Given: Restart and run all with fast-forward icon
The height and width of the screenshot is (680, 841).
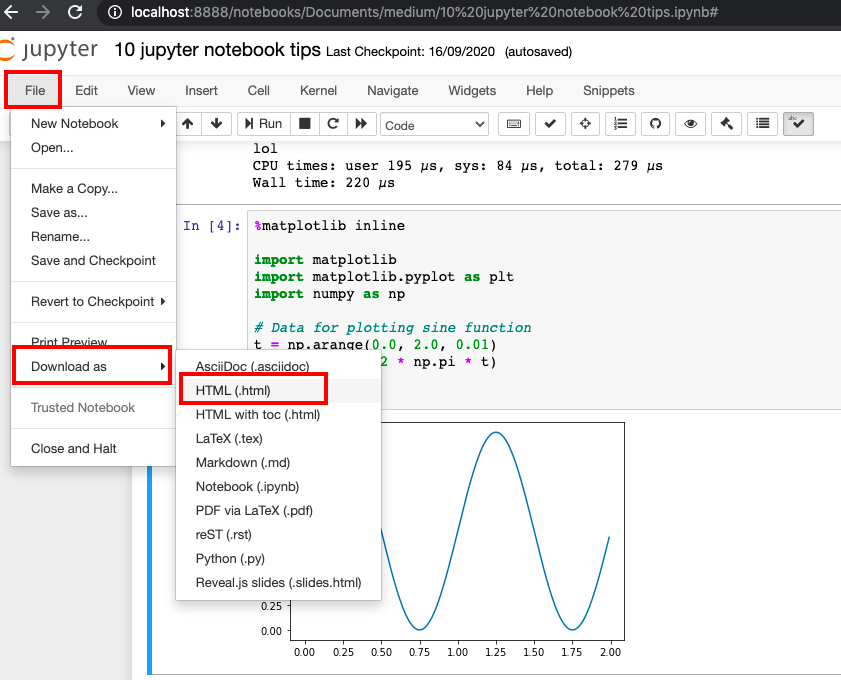Looking at the screenshot, I should coord(361,124).
